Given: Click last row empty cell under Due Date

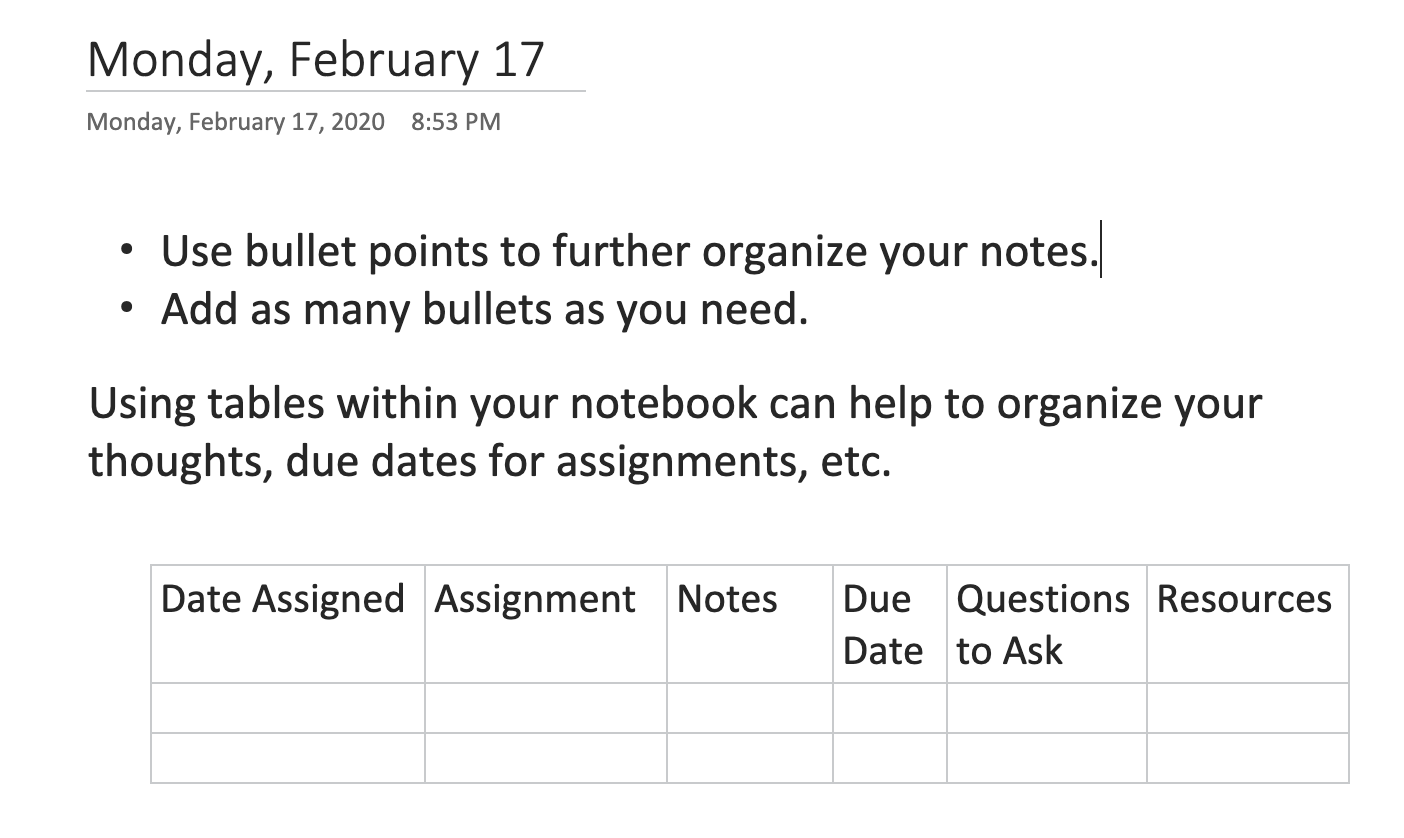Looking at the screenshot, I should click(x=890, y=758).
